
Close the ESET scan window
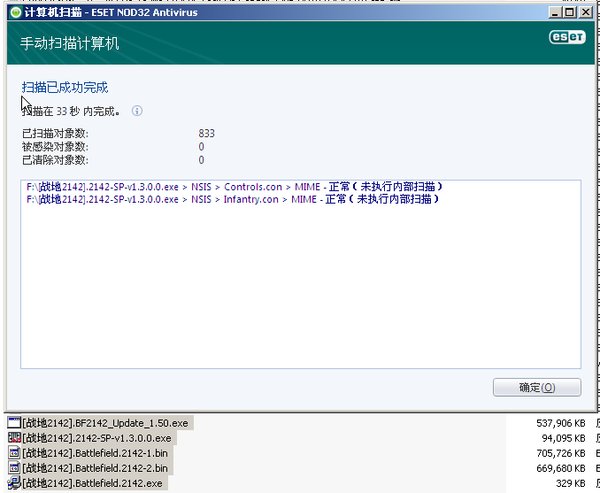pos(585,12)
